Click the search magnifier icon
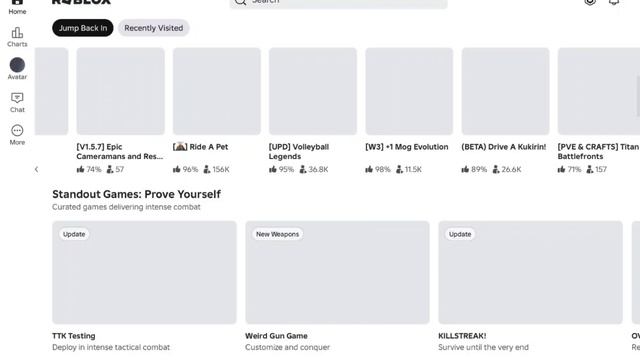Viewport: 640px width, 360px height. (x=240, y=2)
